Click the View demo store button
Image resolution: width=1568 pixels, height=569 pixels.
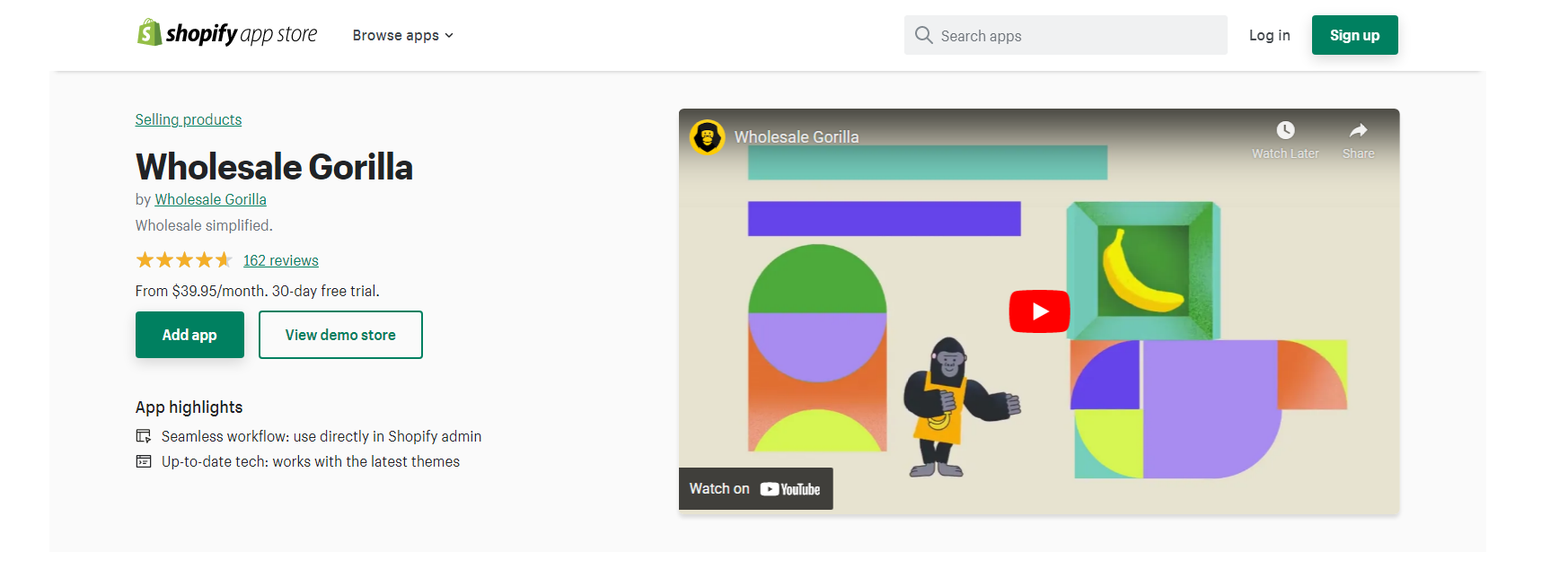coord(340,335)
